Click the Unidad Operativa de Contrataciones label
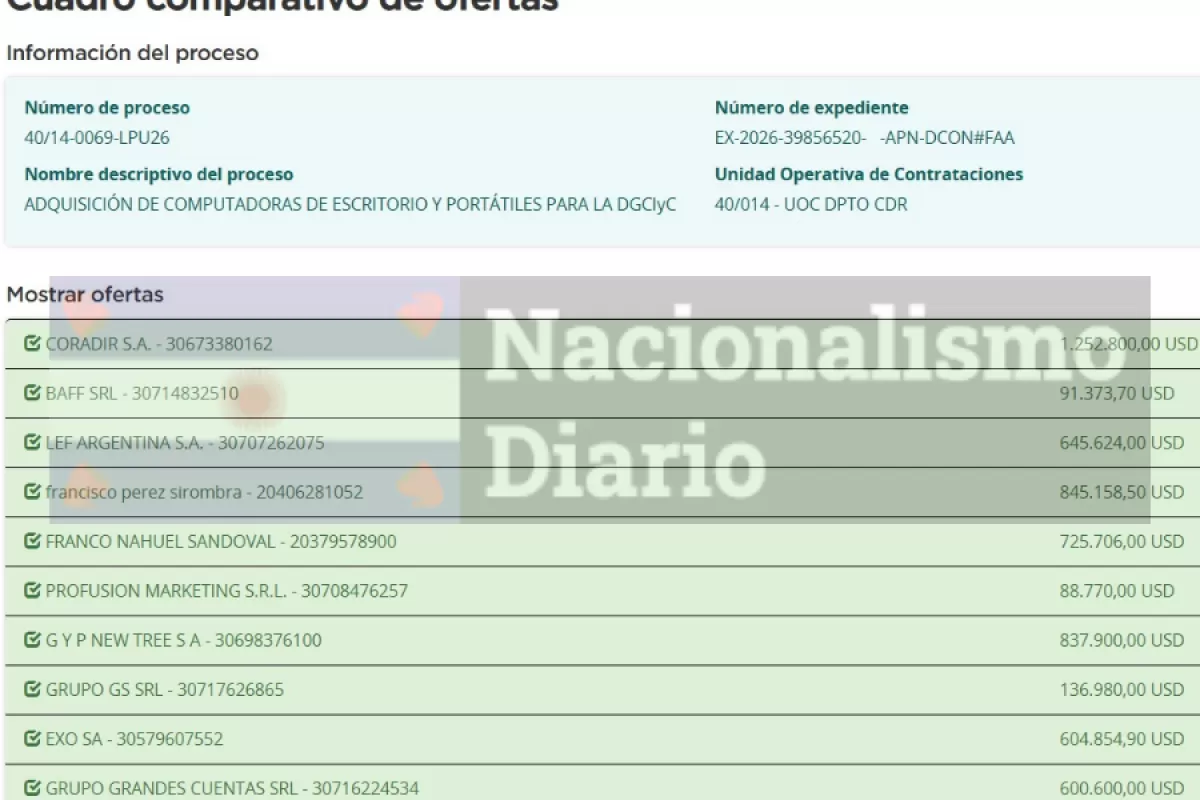Screen dimensions: 1200x800 point(869,174)
